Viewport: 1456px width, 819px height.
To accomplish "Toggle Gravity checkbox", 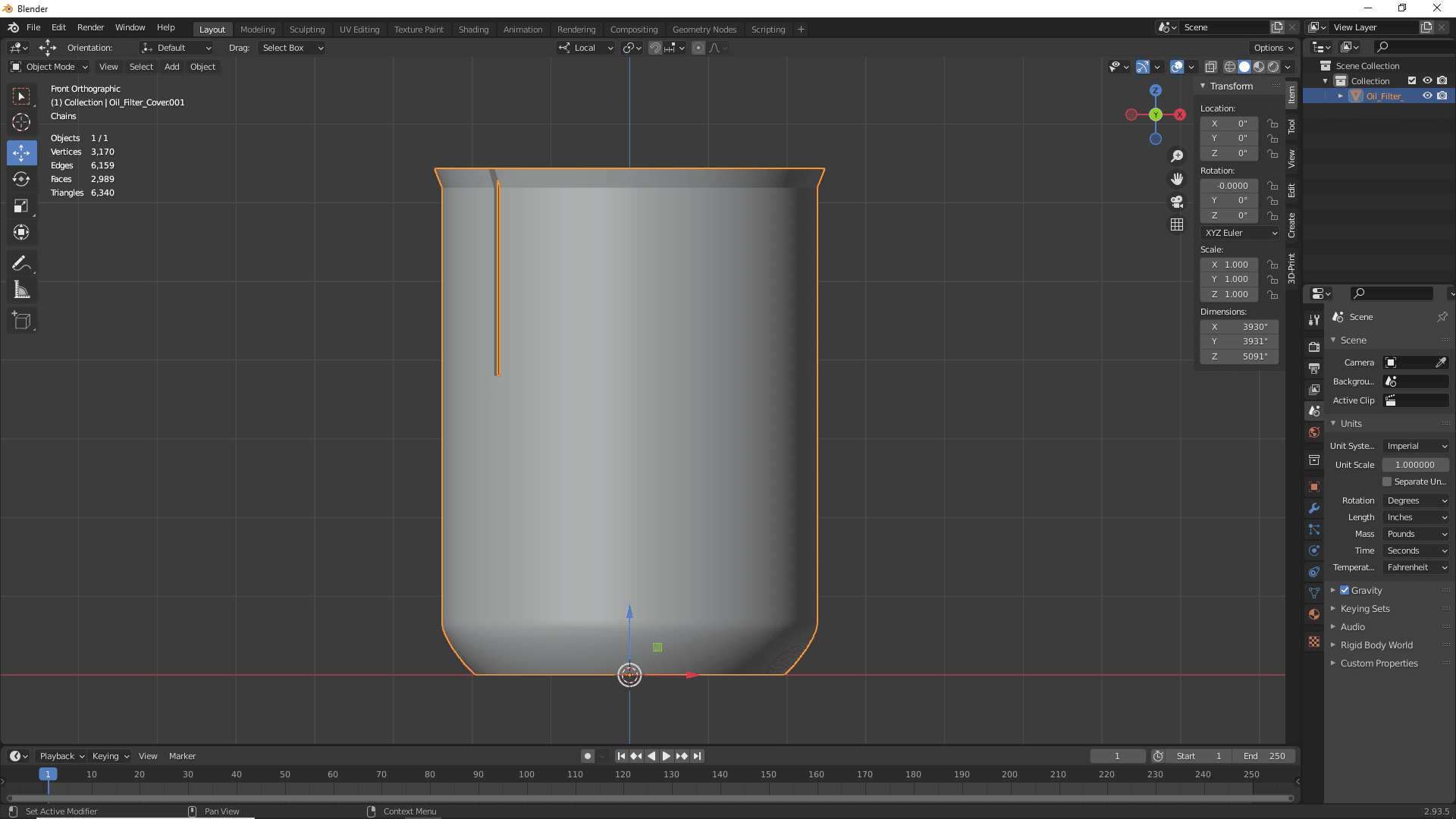I will tap(1345, 591).
